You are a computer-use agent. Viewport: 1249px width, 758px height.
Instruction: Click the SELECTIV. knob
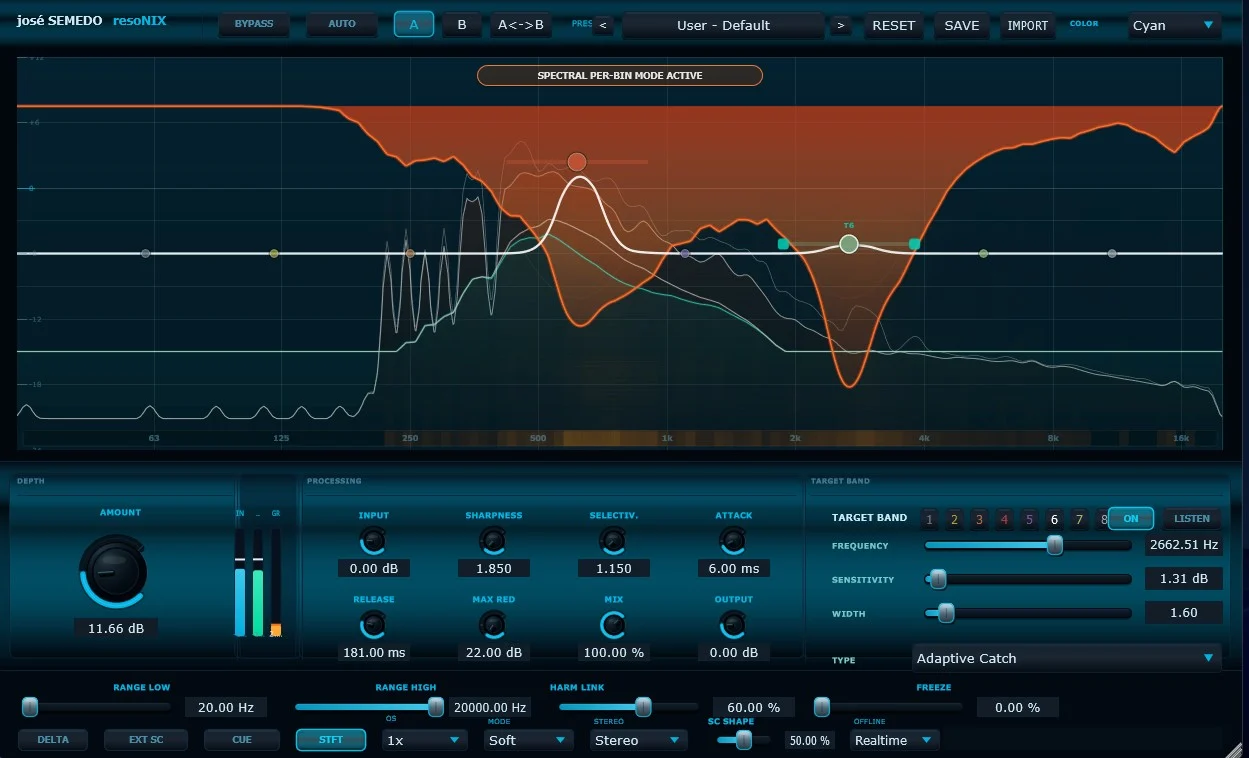click(613, 541)
